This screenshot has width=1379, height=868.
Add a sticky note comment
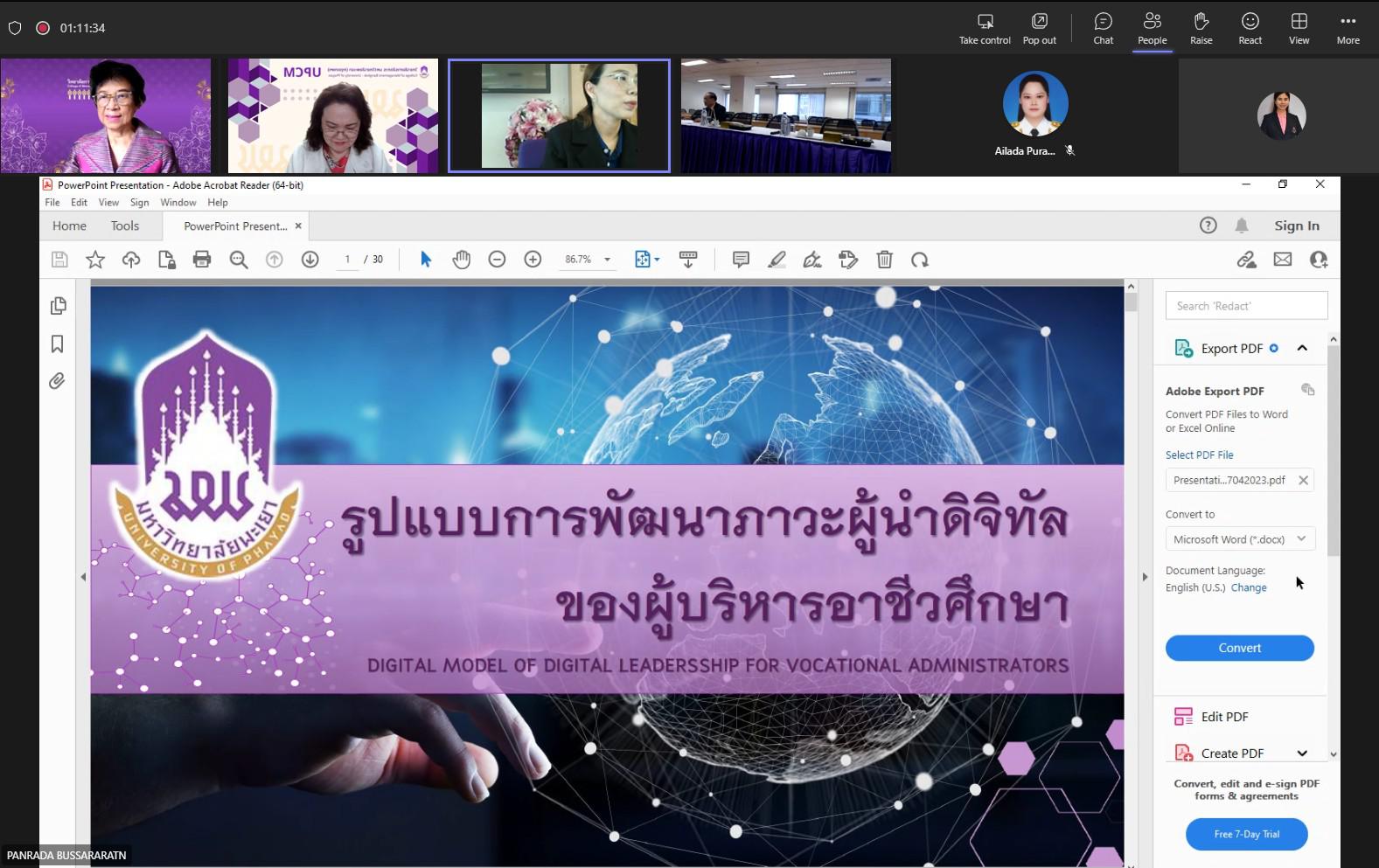(741, 260)
